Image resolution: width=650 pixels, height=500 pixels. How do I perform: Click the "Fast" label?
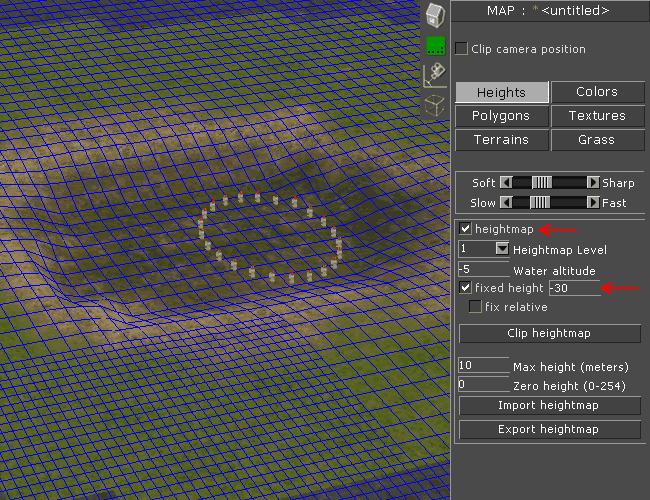(x=614, y=203)
